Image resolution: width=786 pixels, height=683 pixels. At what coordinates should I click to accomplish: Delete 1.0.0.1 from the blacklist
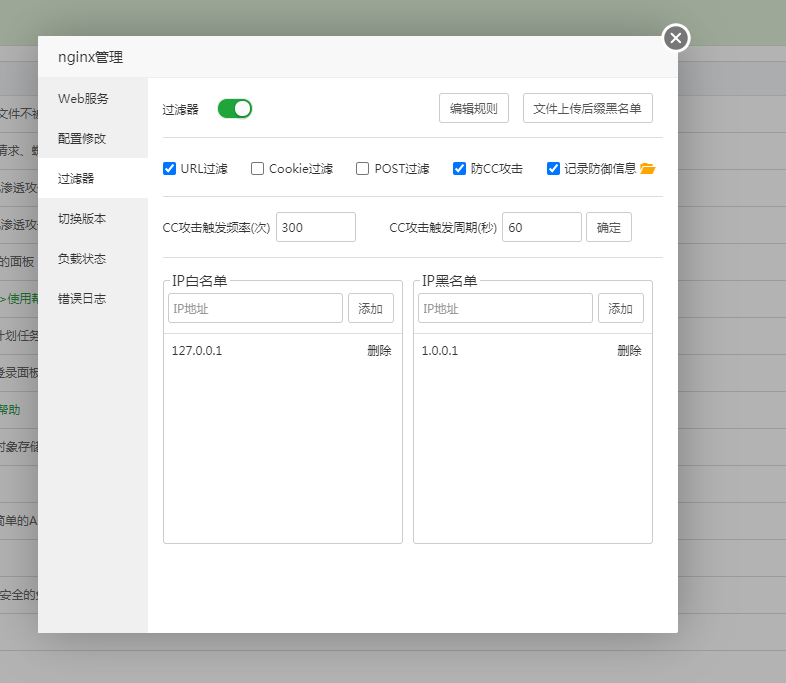(629, 350)
